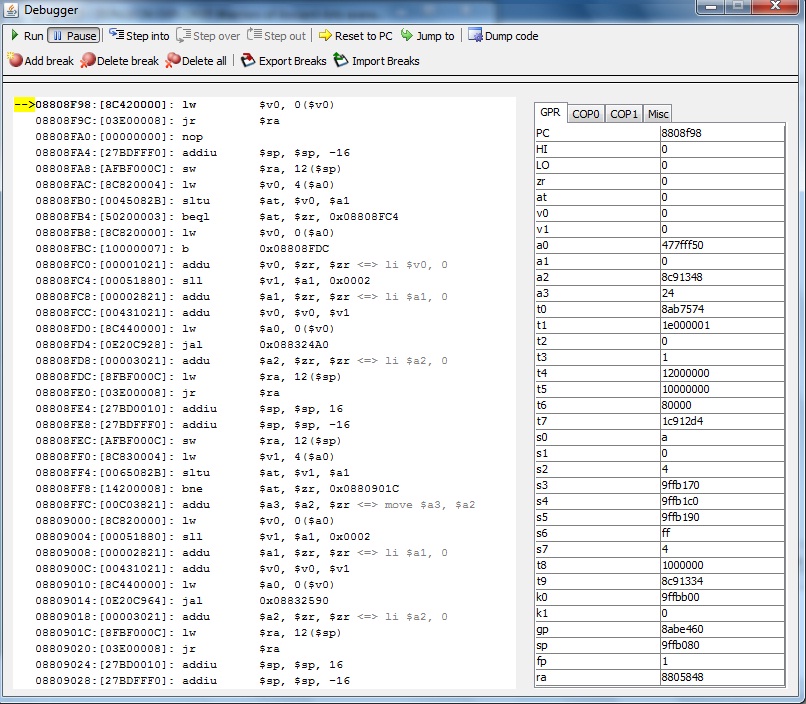The height and width of the screenshot is (704, 806).
Task: Click Reset to PC arrow icon
Action: pyautogui.click(x=325, y=36)
